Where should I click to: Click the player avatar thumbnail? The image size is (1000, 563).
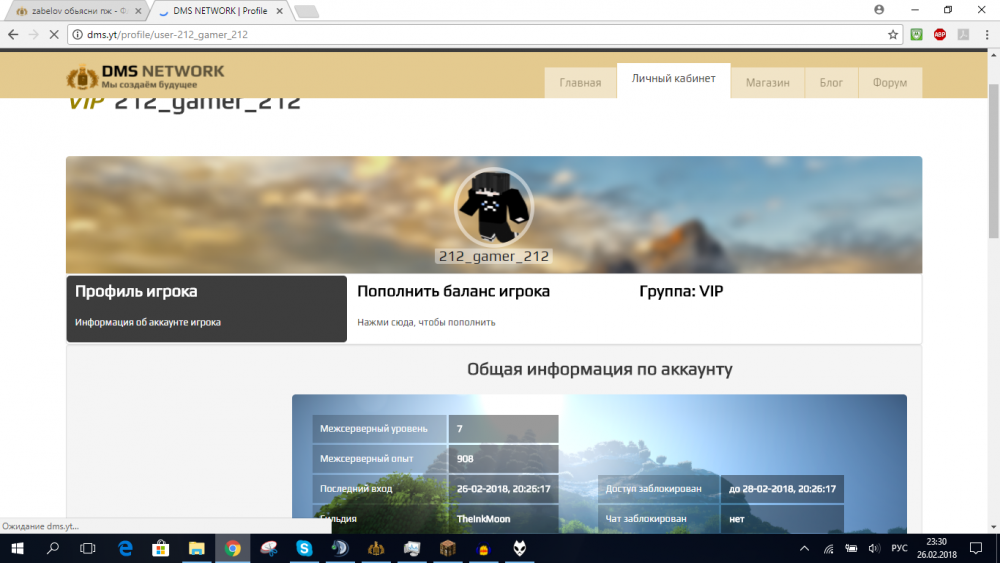tap(494, 207)
